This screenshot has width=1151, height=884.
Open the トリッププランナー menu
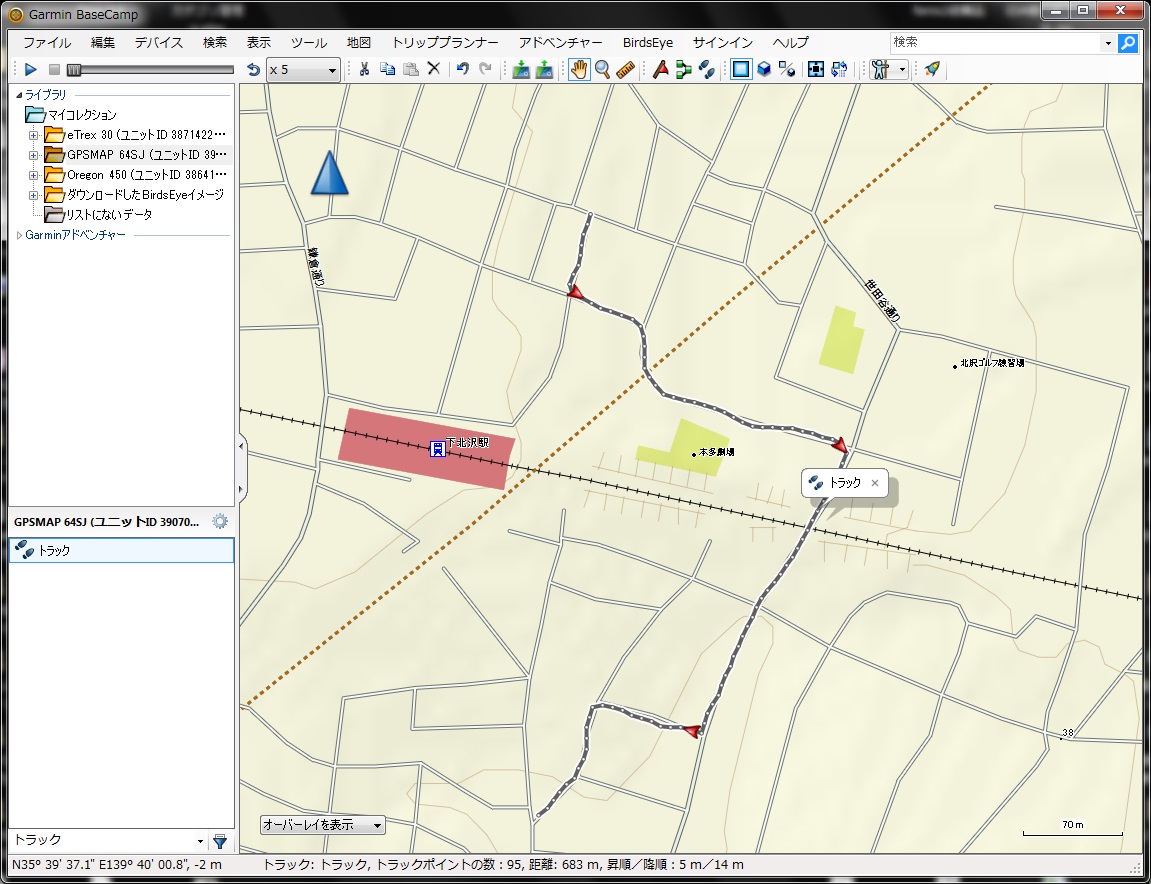(x=445, y=43)
